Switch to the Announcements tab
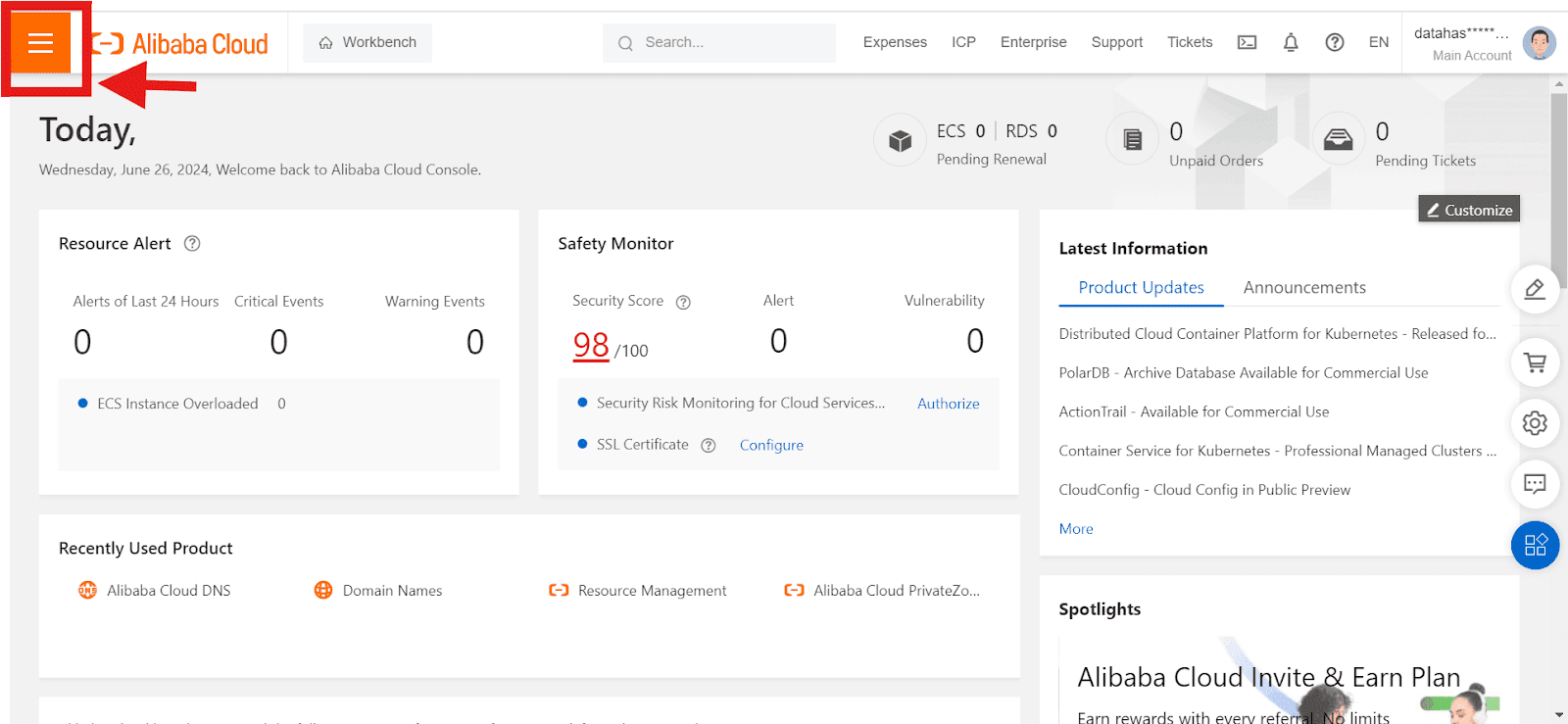This screenshot has height=724, width=1568. (x=1304, y=287)
